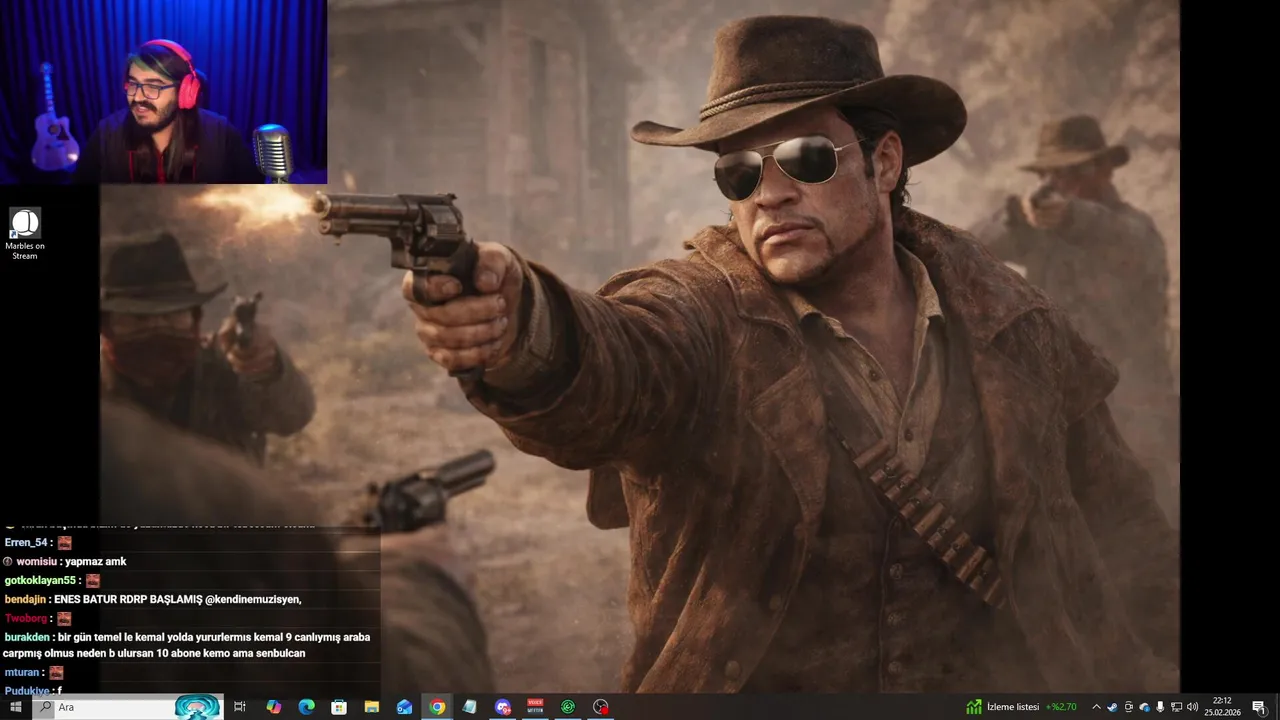Image resolution: width=1280 pixels, height=720 pixels.
Task: Open the notification center icon
Action: 1259,707
